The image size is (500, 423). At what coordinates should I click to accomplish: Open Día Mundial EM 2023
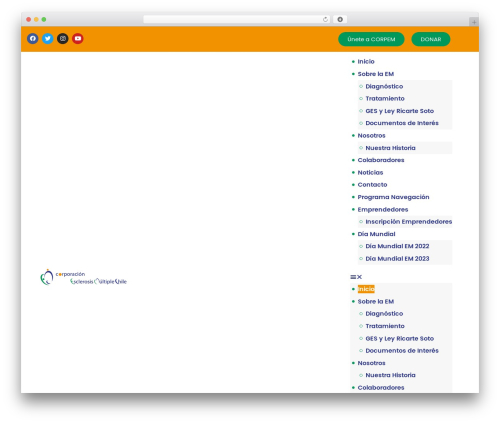click(397, 259)
